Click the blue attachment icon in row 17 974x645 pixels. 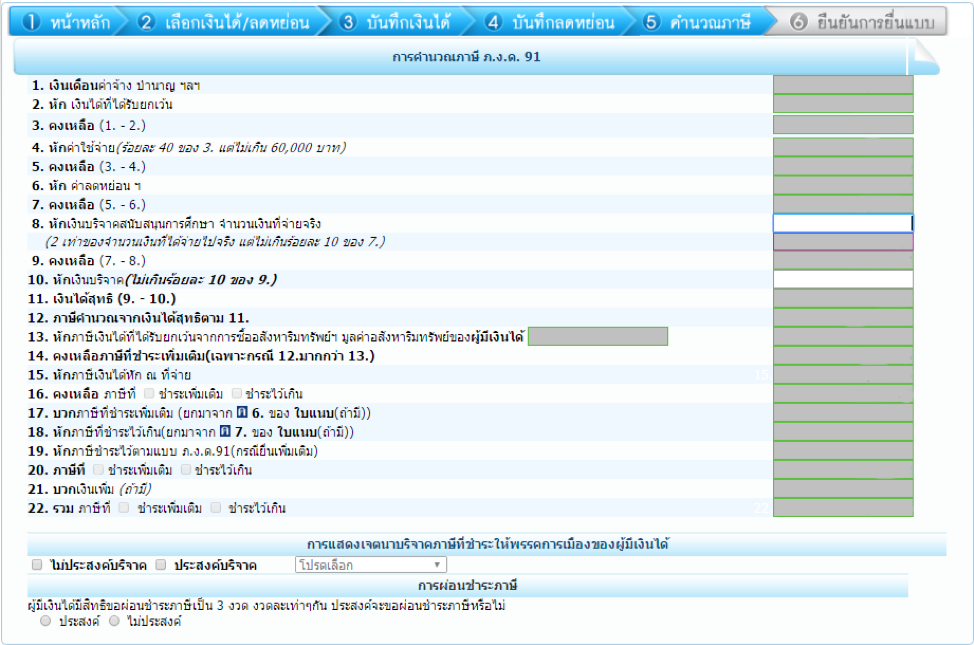[x=240, y=413]
